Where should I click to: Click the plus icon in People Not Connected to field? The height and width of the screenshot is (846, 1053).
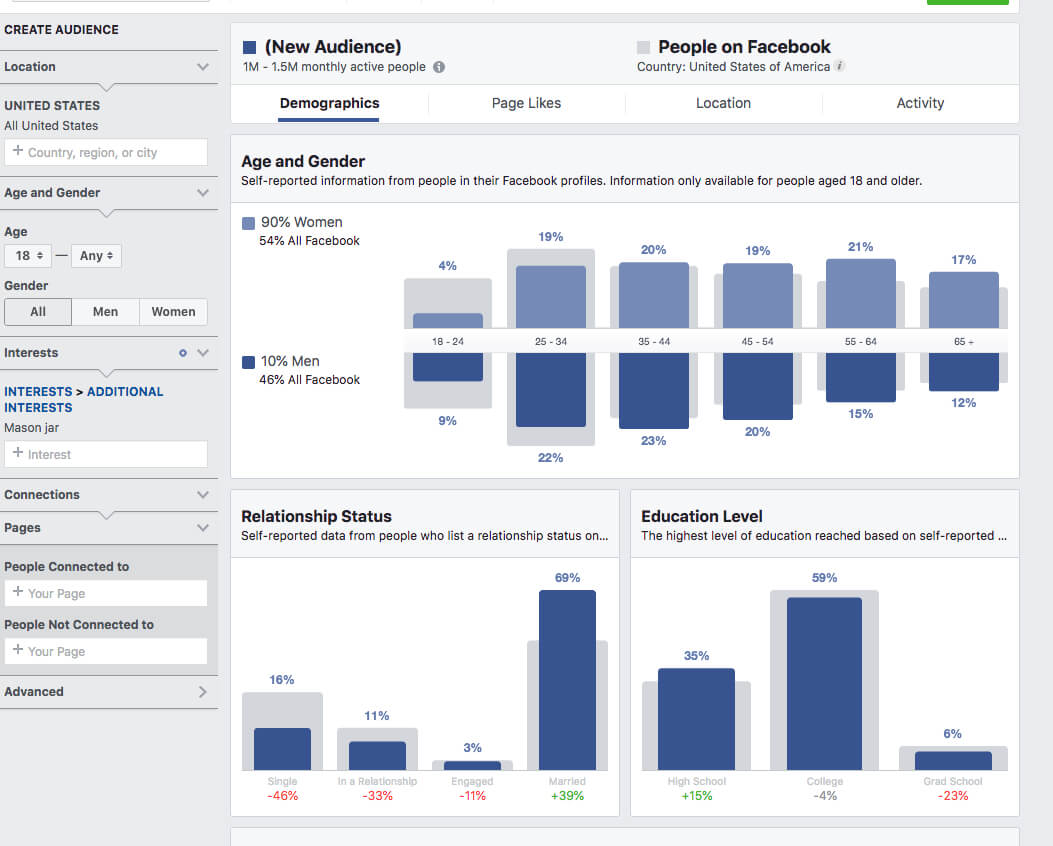click(x=18, y=650)
